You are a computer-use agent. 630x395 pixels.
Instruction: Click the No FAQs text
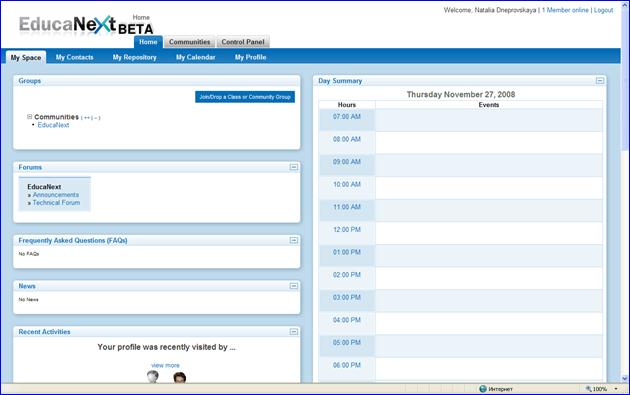(x=29, y=254)
